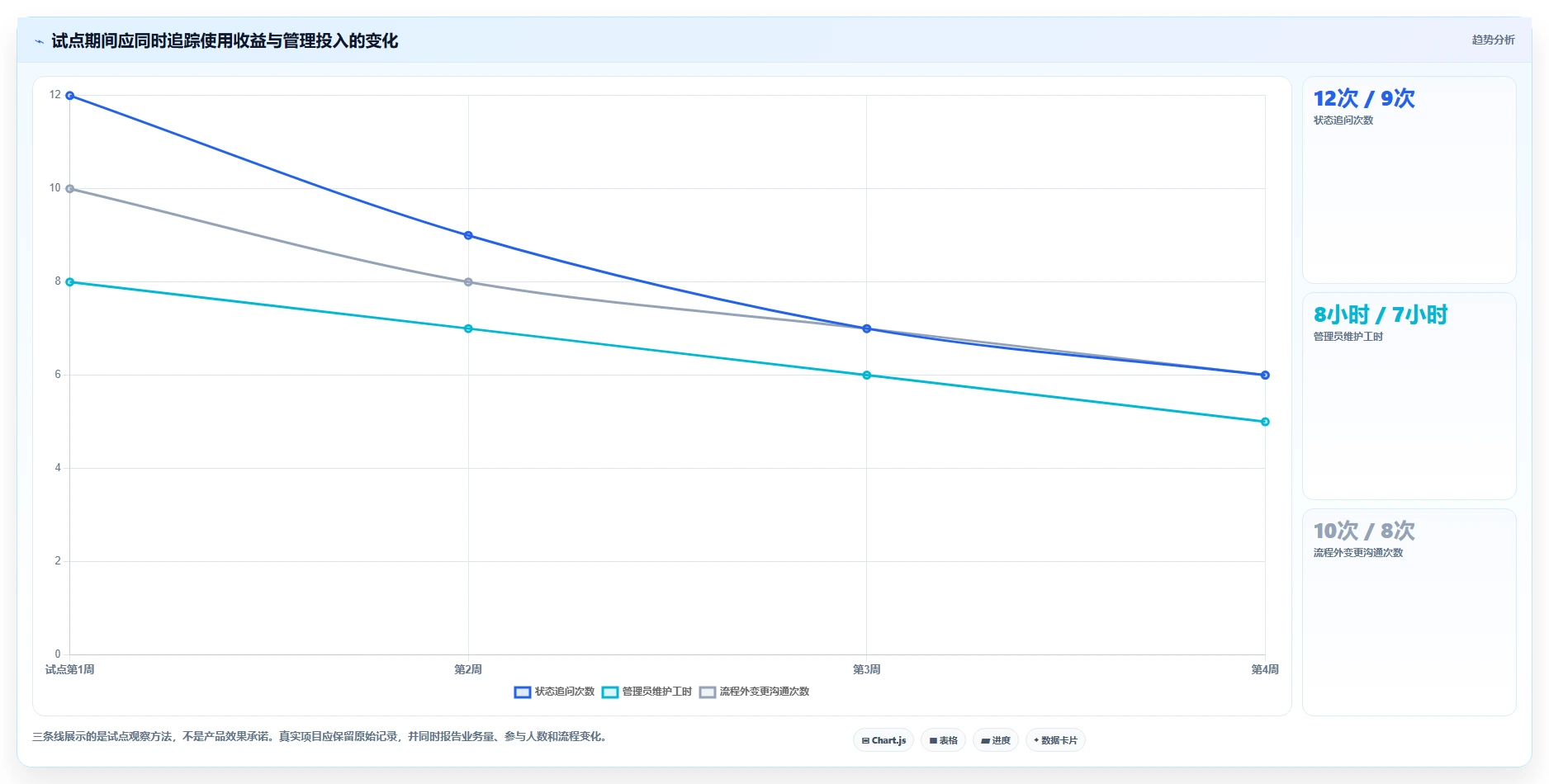The height and width of the screenshot is (784, 1549).
Task: Click the gray 流程外变更沟通次数 legend swatch
Action: coord(708,692)
